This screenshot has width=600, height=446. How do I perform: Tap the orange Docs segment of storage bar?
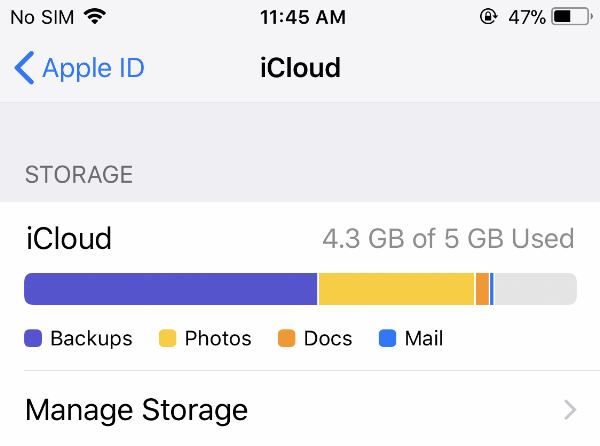483,289
